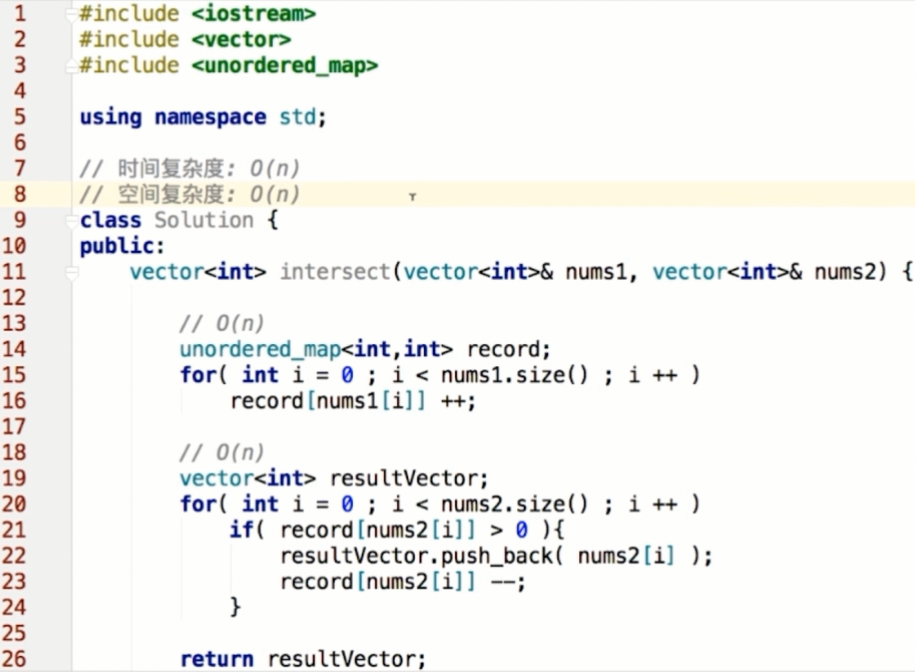The height and width of the screenshot is (672, 915).
Task: Click the return type "vector<int>" before intersect
Action: click(x=198, y=272)
